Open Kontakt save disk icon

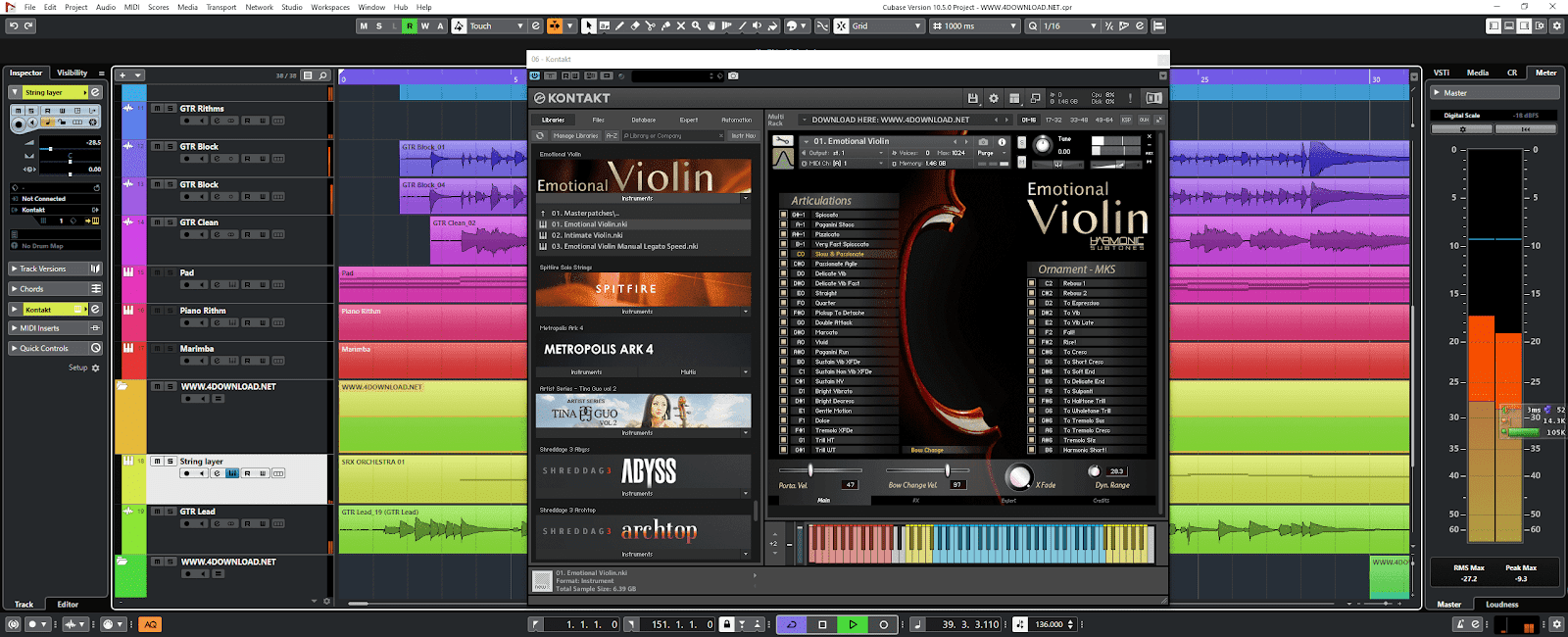pyautogui.click(x=972, y=98)
